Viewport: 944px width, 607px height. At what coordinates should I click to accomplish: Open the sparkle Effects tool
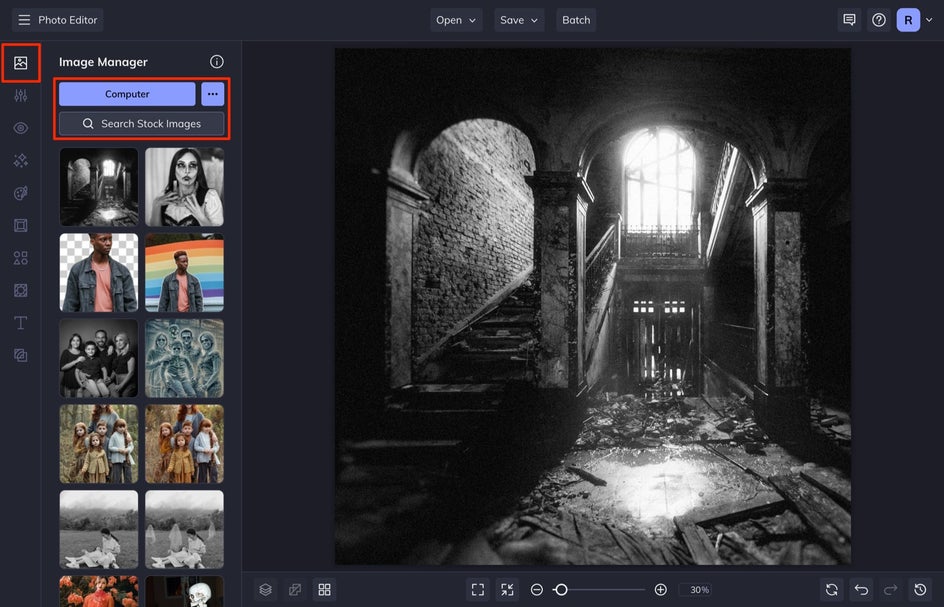click(20, 160)
